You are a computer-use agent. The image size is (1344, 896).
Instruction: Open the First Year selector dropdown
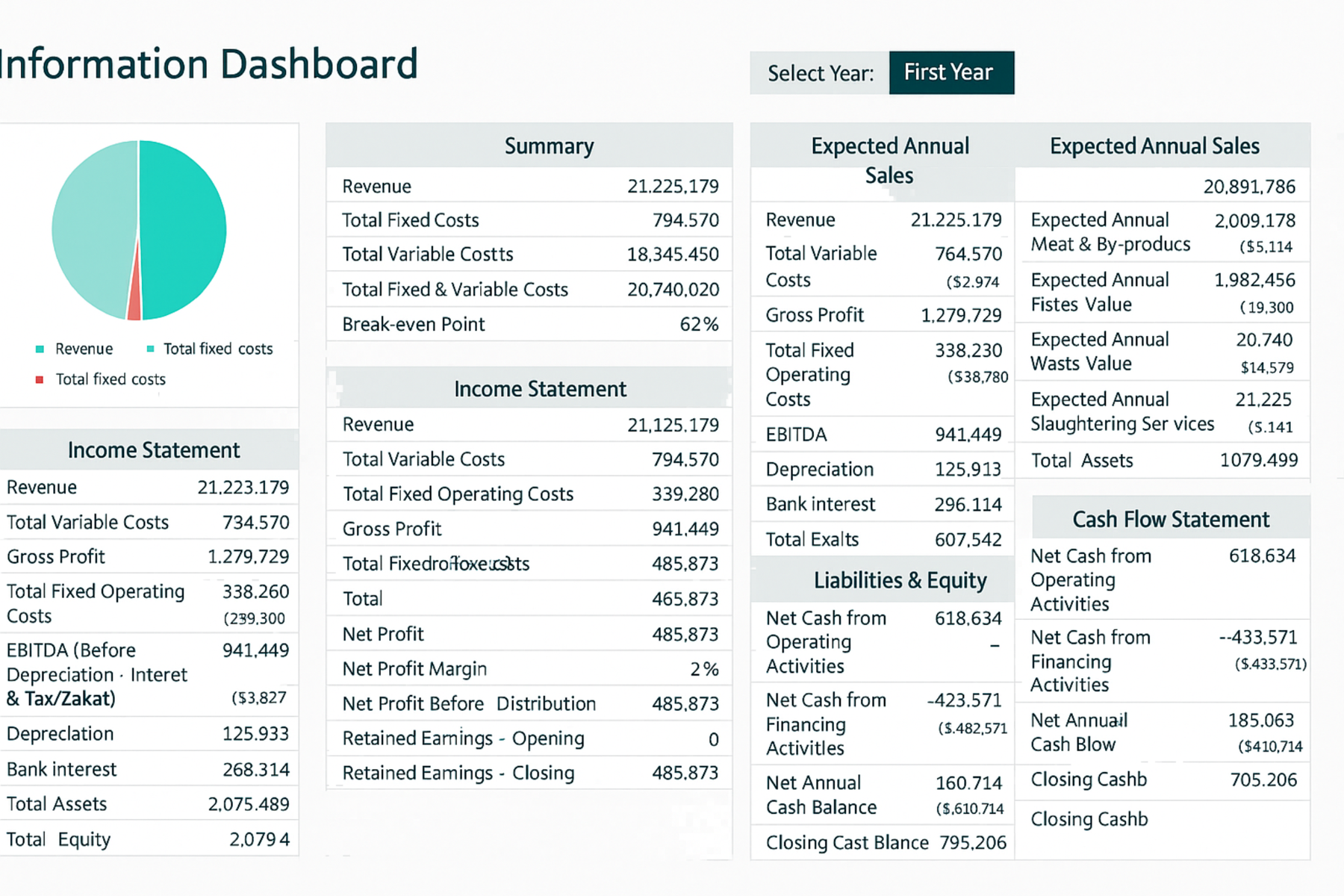pyautogui.click(x=951, y=72)
